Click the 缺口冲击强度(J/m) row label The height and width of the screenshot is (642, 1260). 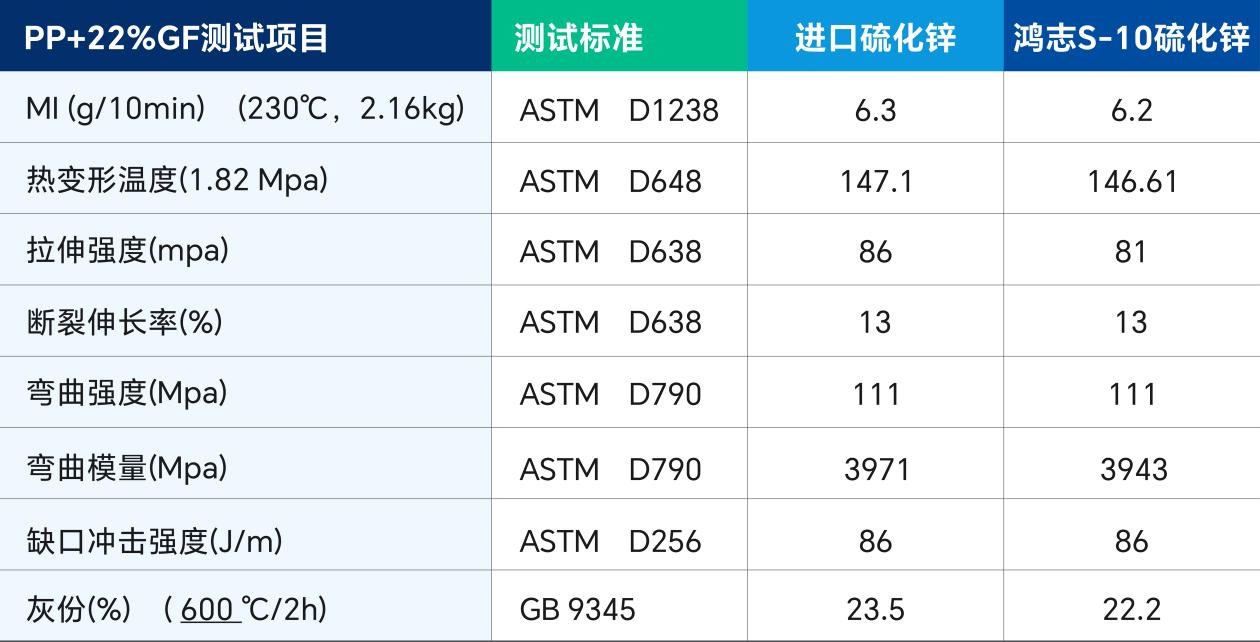pos(155,540)
